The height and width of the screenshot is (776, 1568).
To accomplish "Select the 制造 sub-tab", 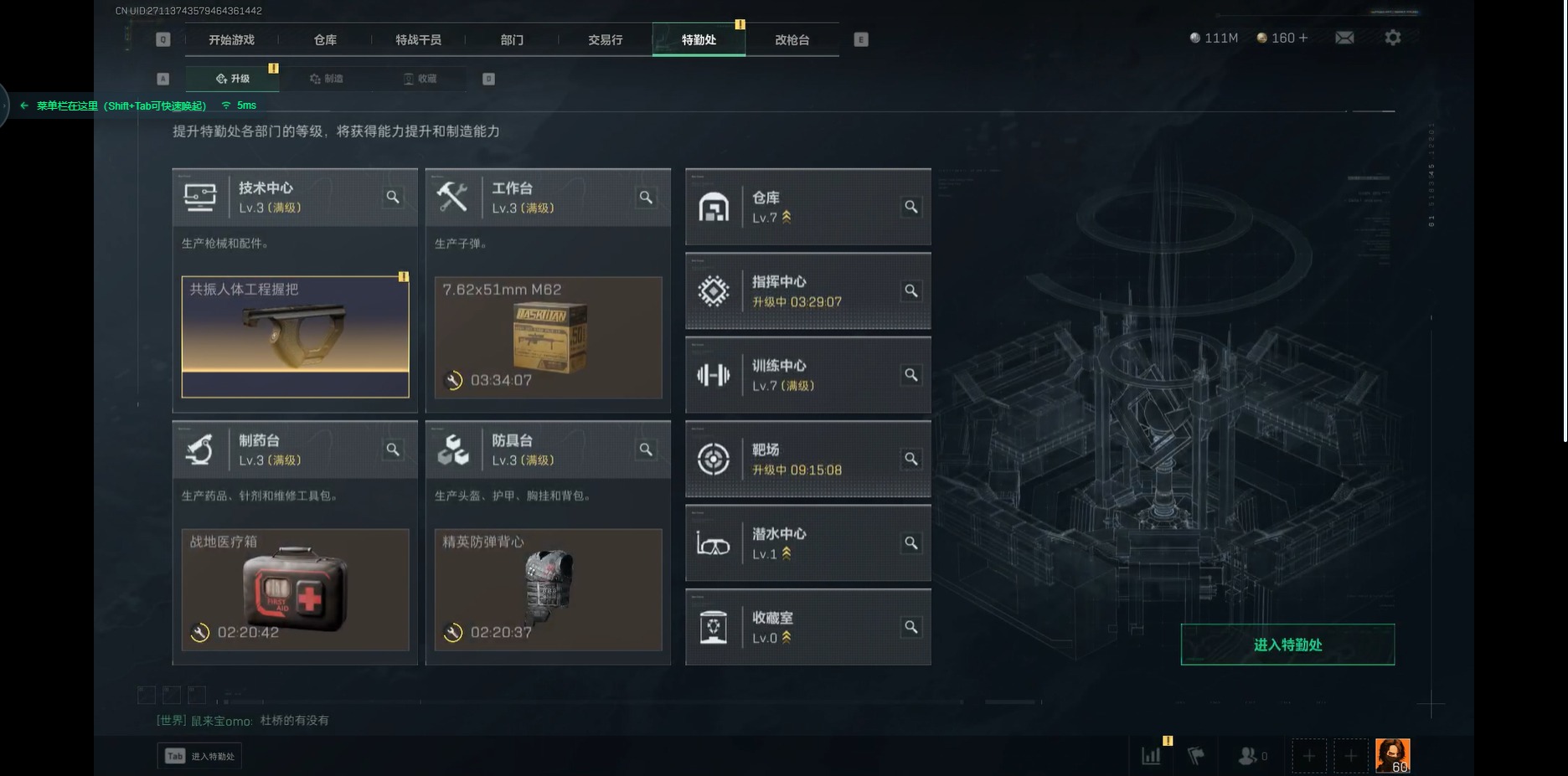I will coord(326,79).
